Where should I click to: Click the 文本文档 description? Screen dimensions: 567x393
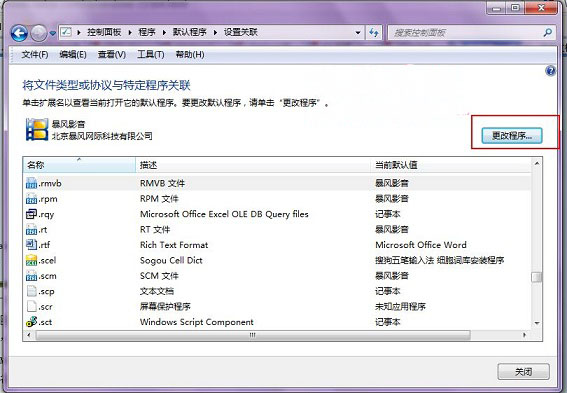click(x=157, y=291)
